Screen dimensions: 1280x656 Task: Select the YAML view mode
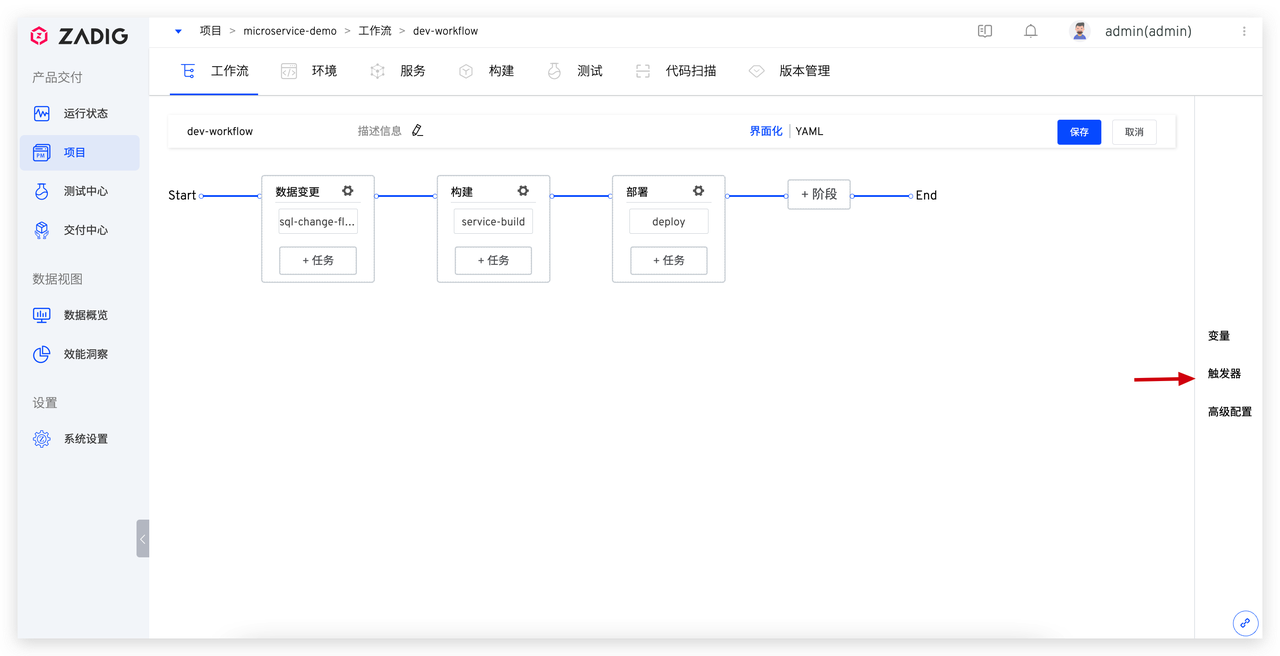pyautogui.click(x=809, y=131)
